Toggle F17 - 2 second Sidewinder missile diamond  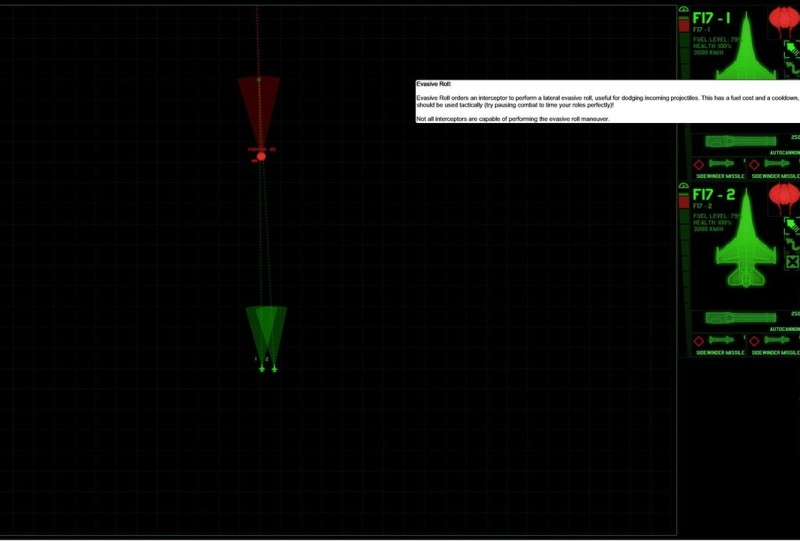pyautogui.click(x=755, y=340)
